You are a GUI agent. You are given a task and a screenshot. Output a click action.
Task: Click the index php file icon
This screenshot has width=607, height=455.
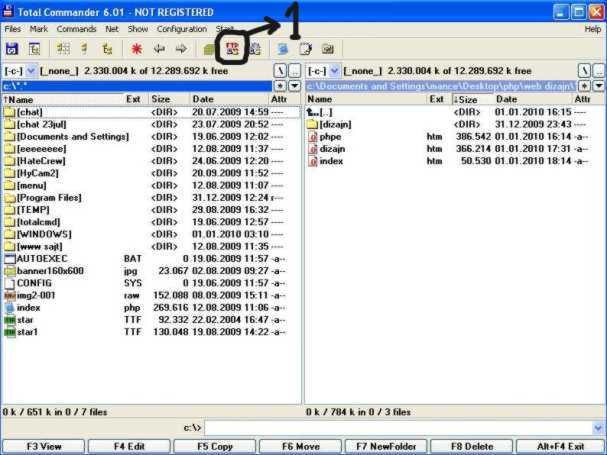coord(10,308)
